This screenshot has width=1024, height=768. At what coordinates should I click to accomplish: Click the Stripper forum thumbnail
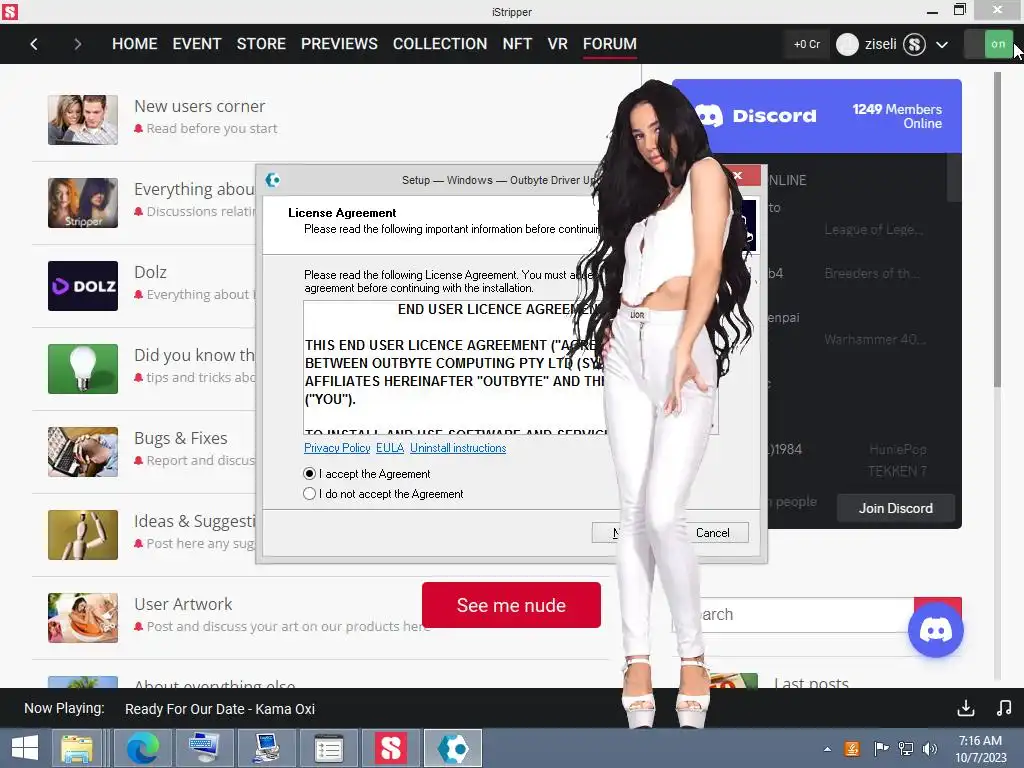coord(83,203)
